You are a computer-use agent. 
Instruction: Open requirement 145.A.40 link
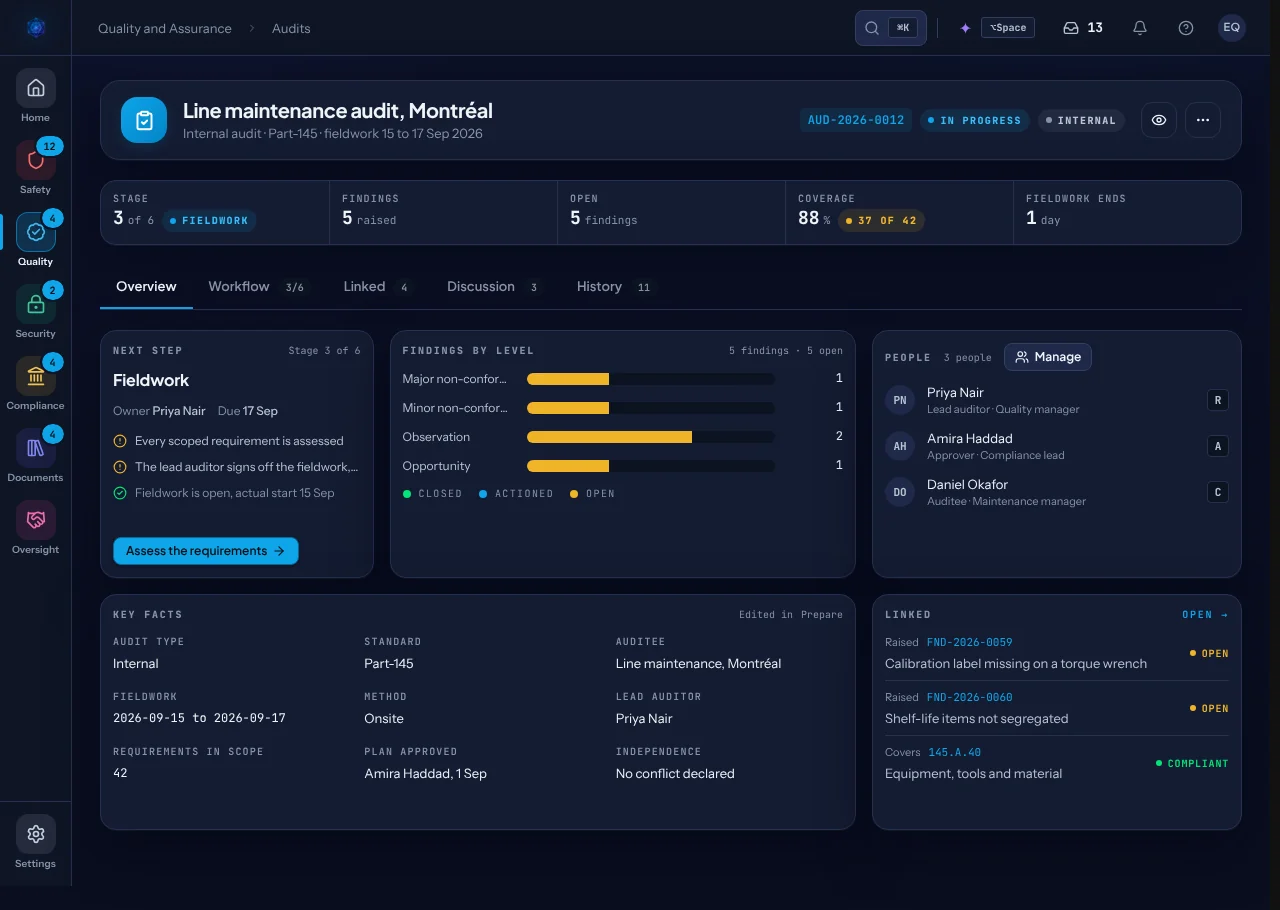tap(955, 752)
